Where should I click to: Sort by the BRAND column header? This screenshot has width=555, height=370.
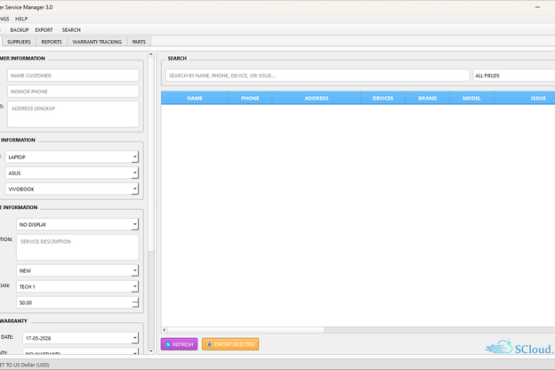point(427,98)
